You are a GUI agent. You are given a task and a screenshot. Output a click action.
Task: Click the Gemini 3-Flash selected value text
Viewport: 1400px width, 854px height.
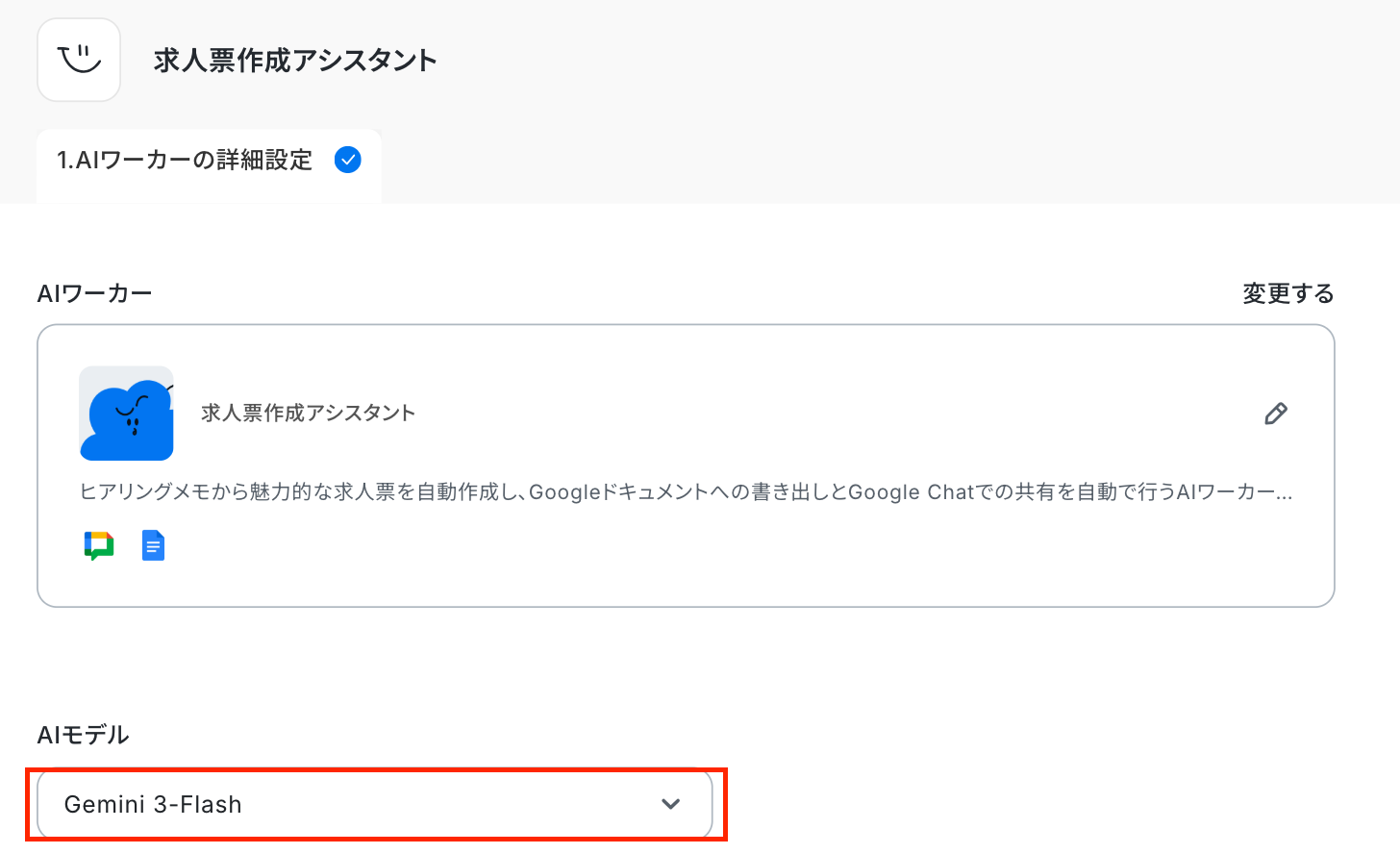click(x=153, y=804)
